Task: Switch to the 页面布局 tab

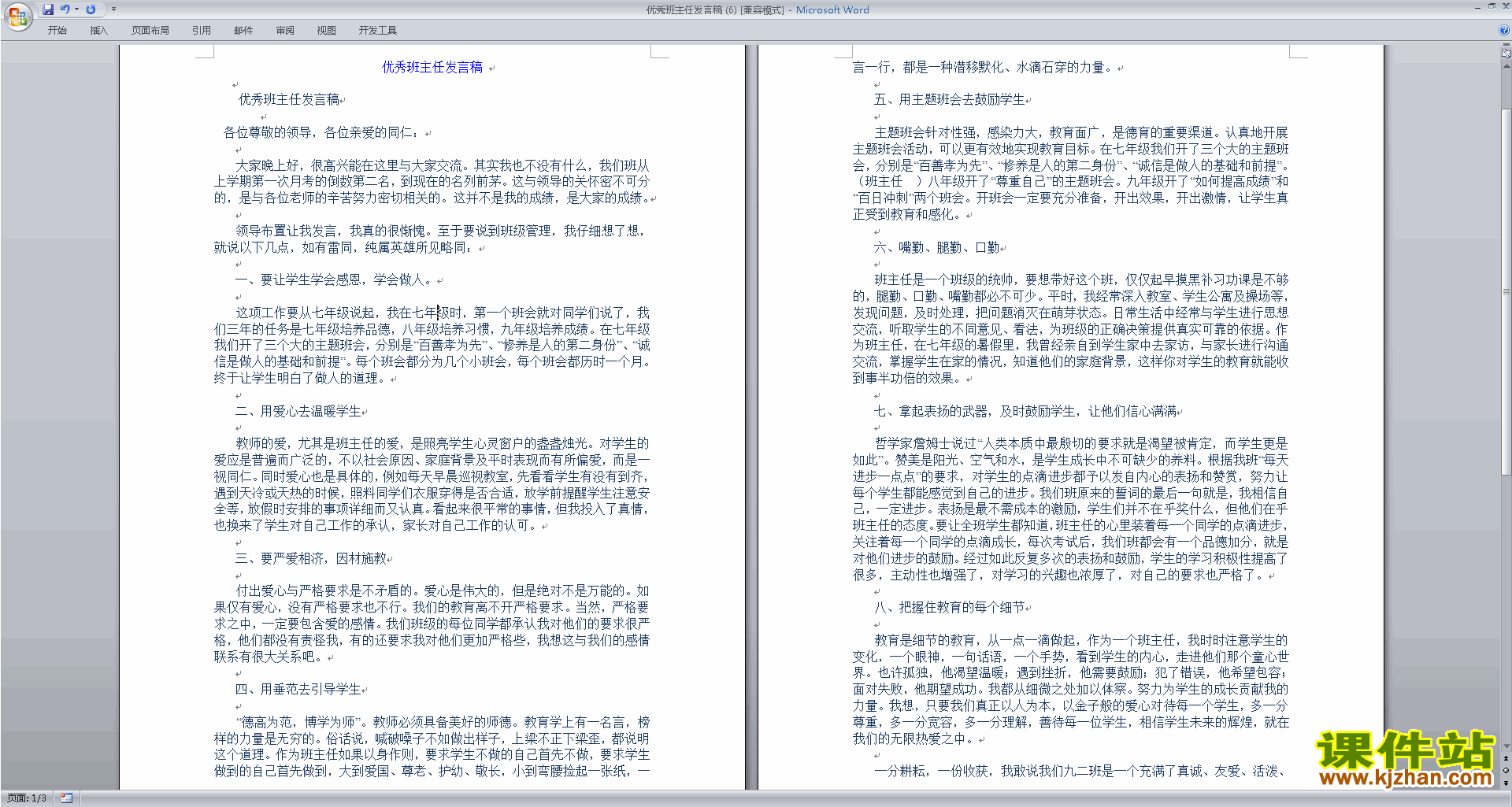Action: coord(150,31)
